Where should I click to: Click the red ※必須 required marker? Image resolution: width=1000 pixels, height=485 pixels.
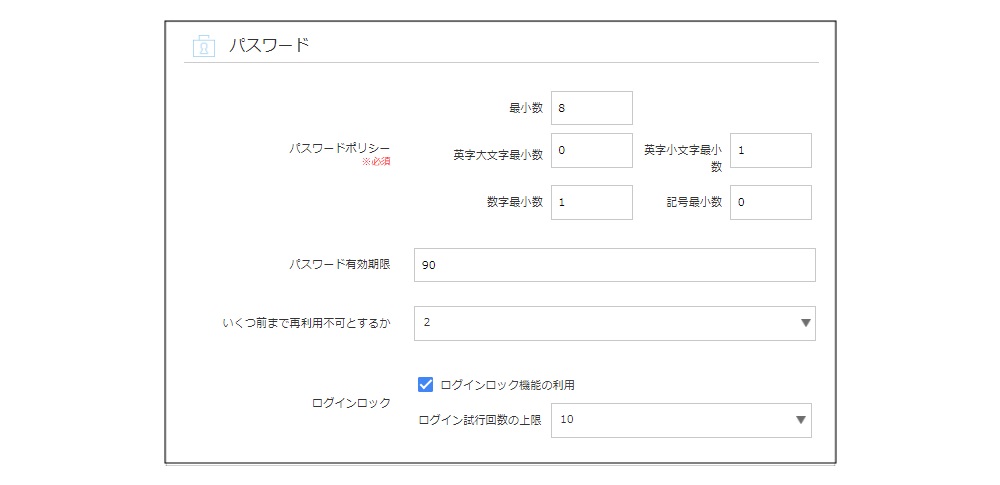(376, 162)
